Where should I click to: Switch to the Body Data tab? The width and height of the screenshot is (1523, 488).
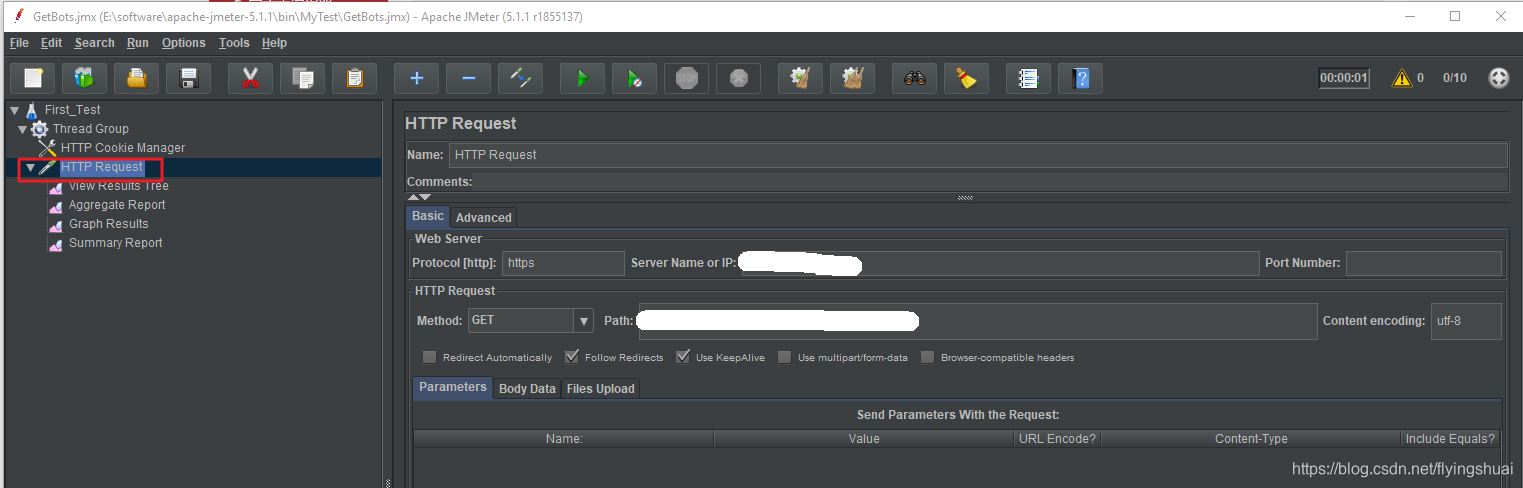tap(527, 389)
